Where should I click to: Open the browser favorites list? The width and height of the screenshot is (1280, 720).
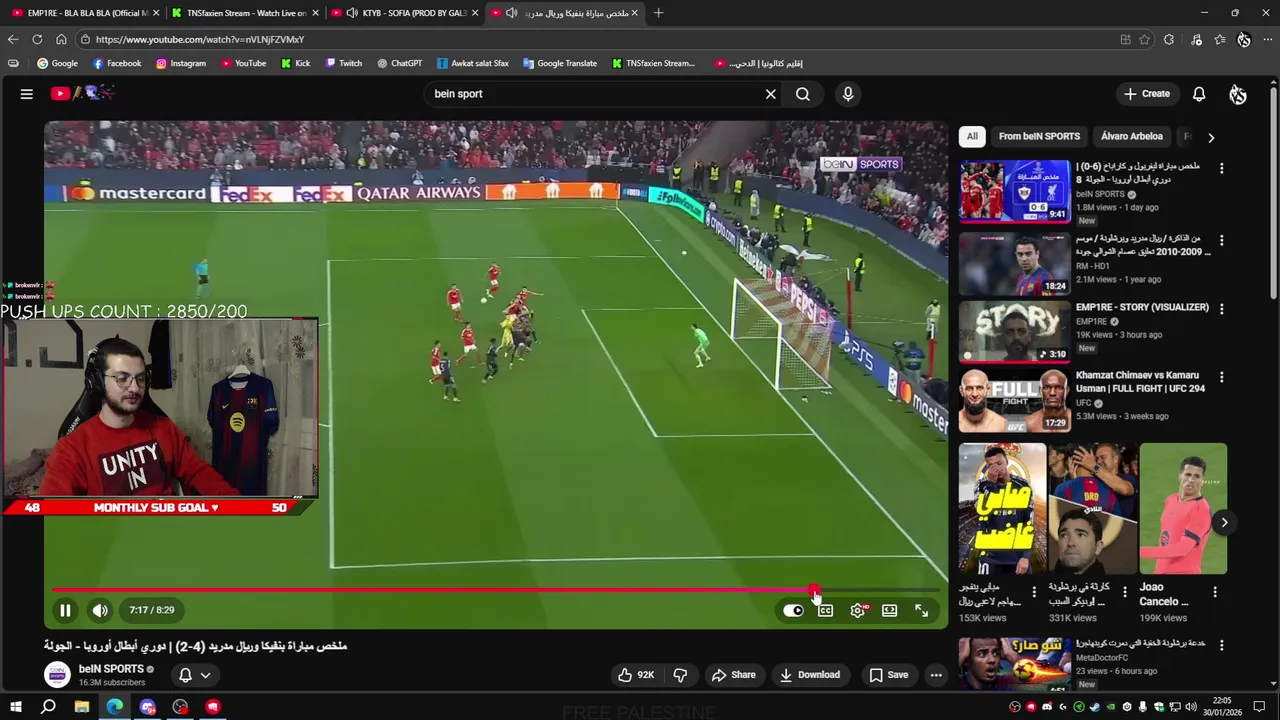(x=1220, y=39)
